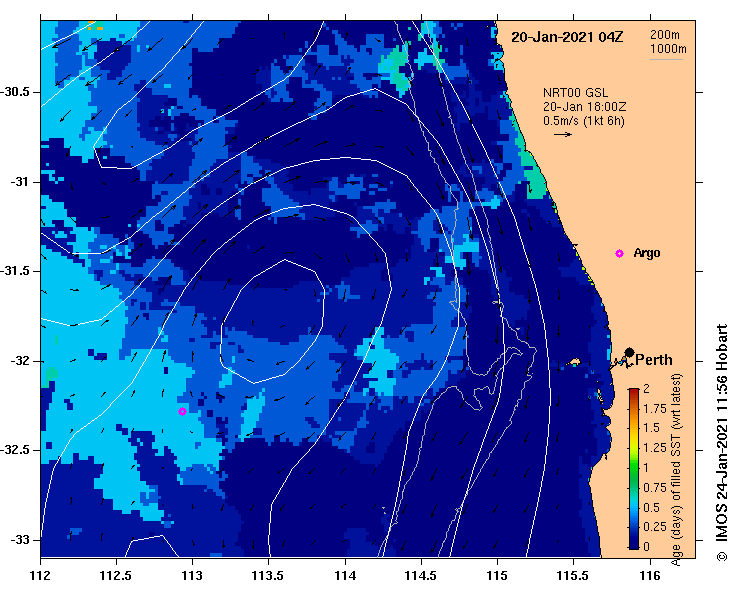Click the small island west of Perth
Screen dimensions: 739x592
(574, 362)
